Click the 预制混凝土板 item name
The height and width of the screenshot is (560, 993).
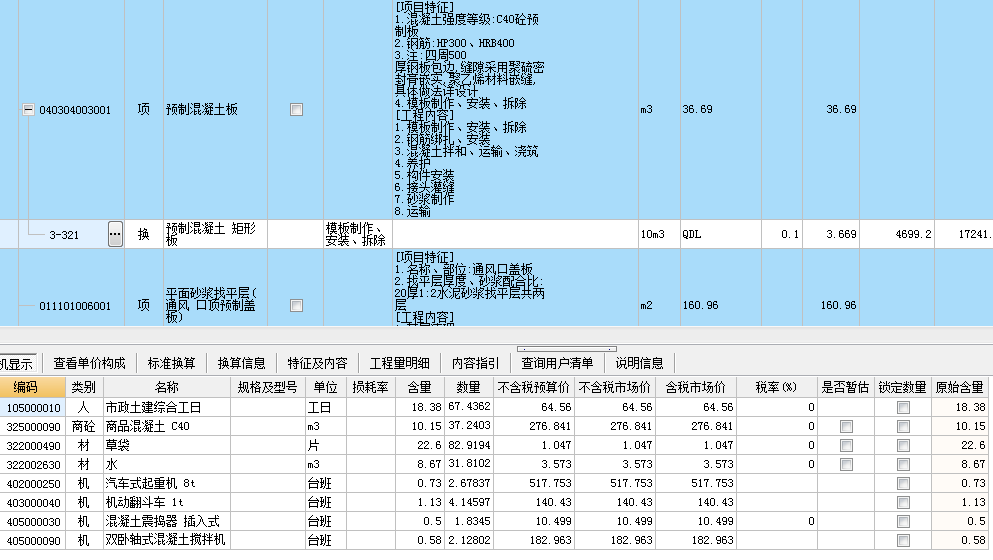[x=201, y=110]
